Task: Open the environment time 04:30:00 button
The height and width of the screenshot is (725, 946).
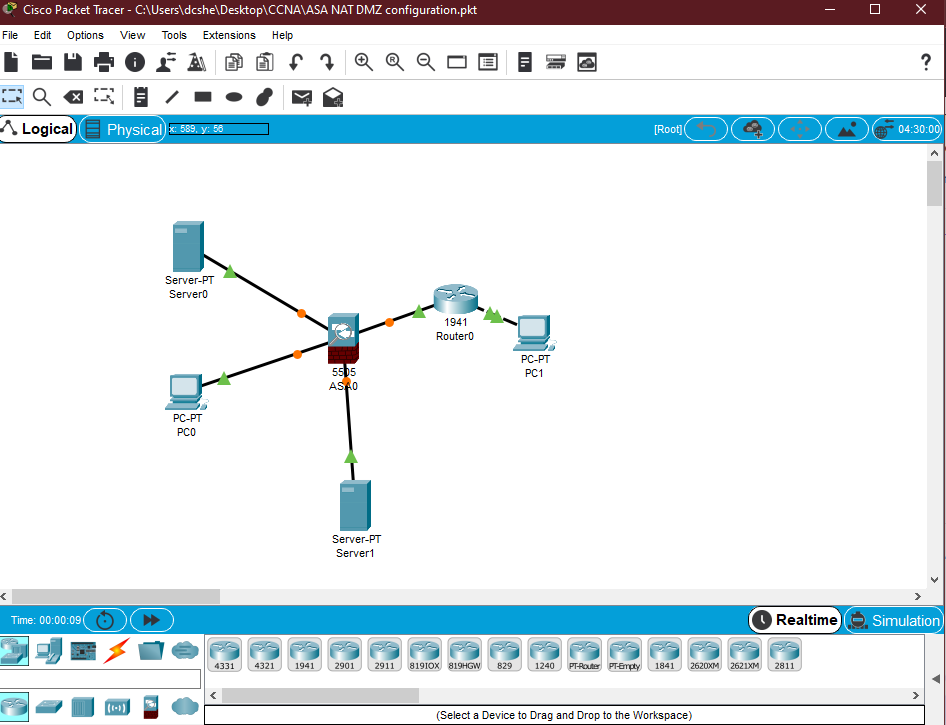Action: tap(907, 129)
